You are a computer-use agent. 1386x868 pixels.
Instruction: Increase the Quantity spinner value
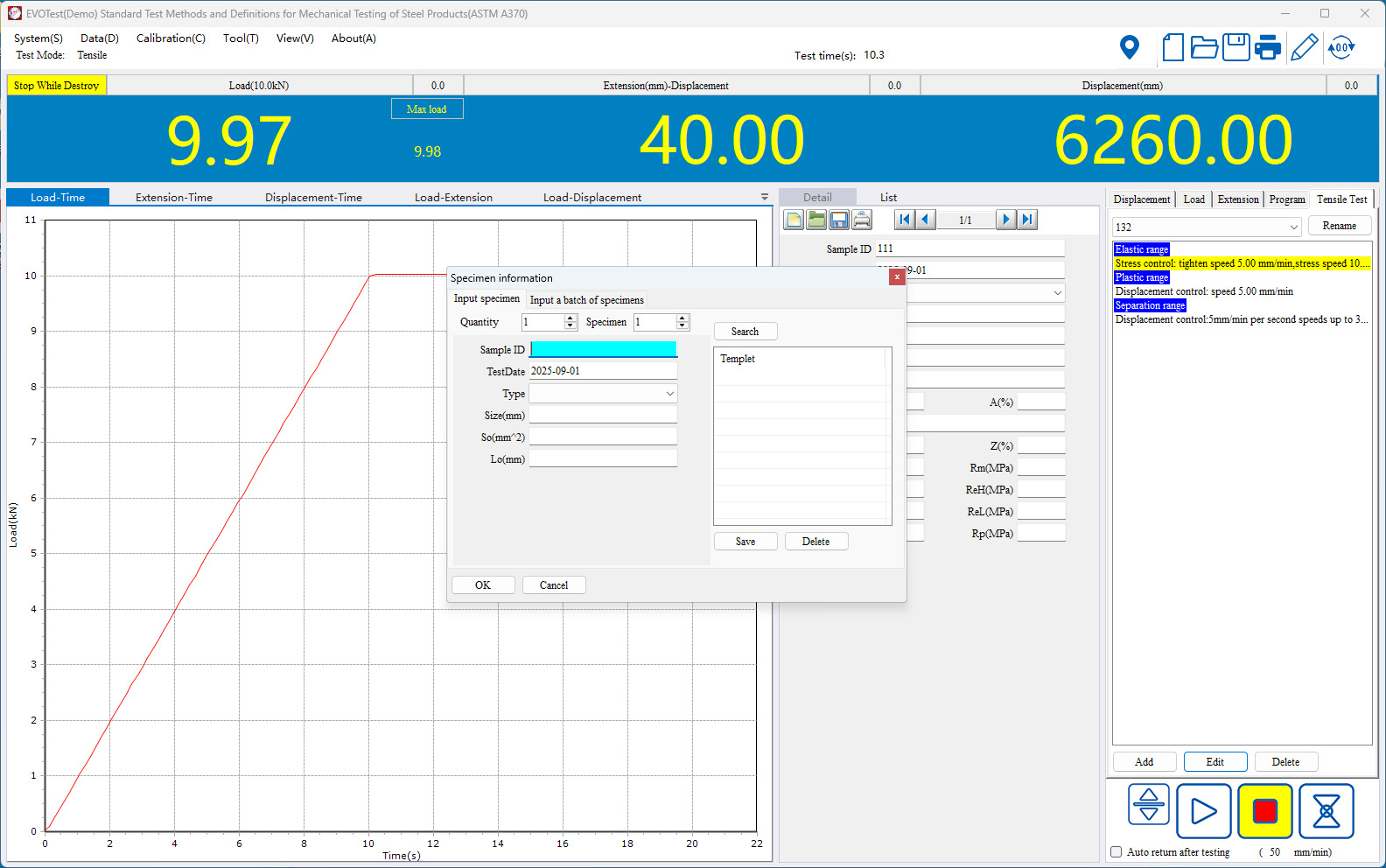tap(570, 318)
